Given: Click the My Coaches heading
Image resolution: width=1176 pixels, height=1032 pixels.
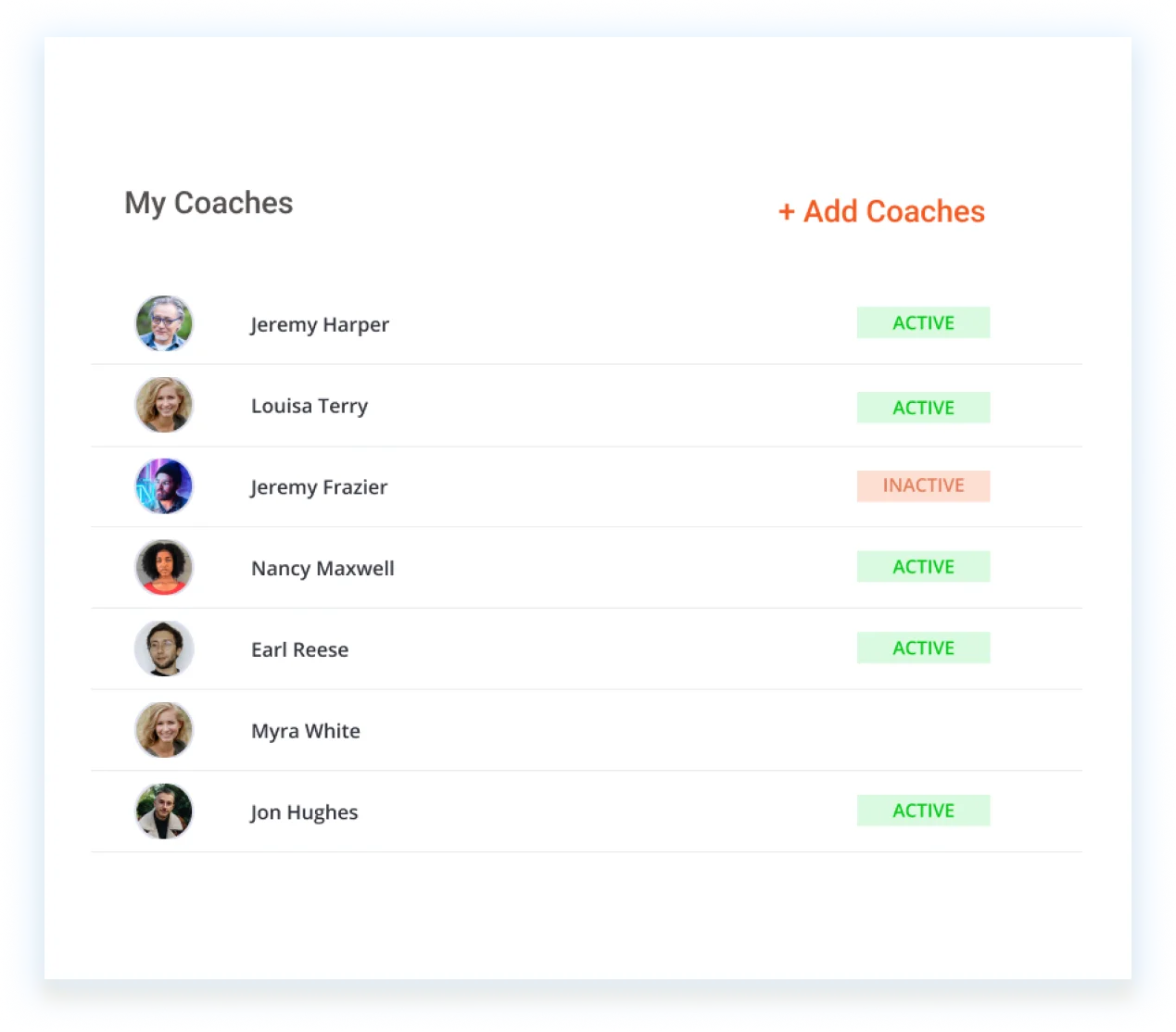Looking at the screenshot, I should tap(209, 204).
